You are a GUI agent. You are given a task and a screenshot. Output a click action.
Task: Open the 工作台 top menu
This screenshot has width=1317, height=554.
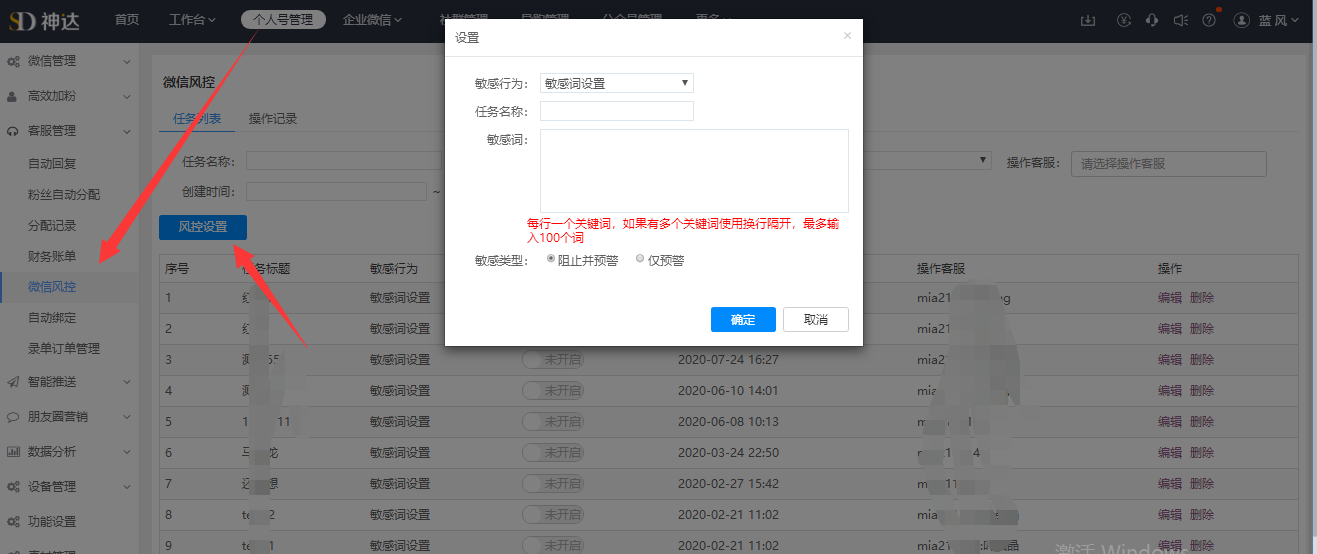point(193,19)
